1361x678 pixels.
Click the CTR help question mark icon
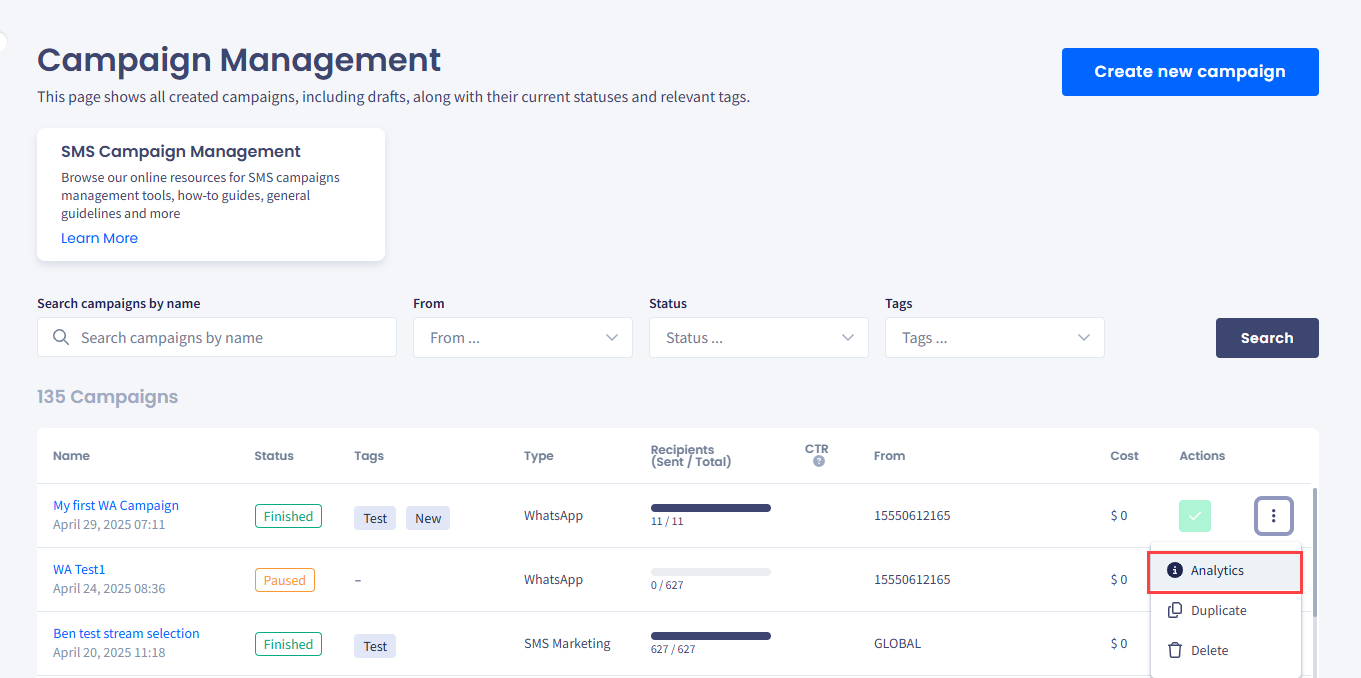(818, 462)
